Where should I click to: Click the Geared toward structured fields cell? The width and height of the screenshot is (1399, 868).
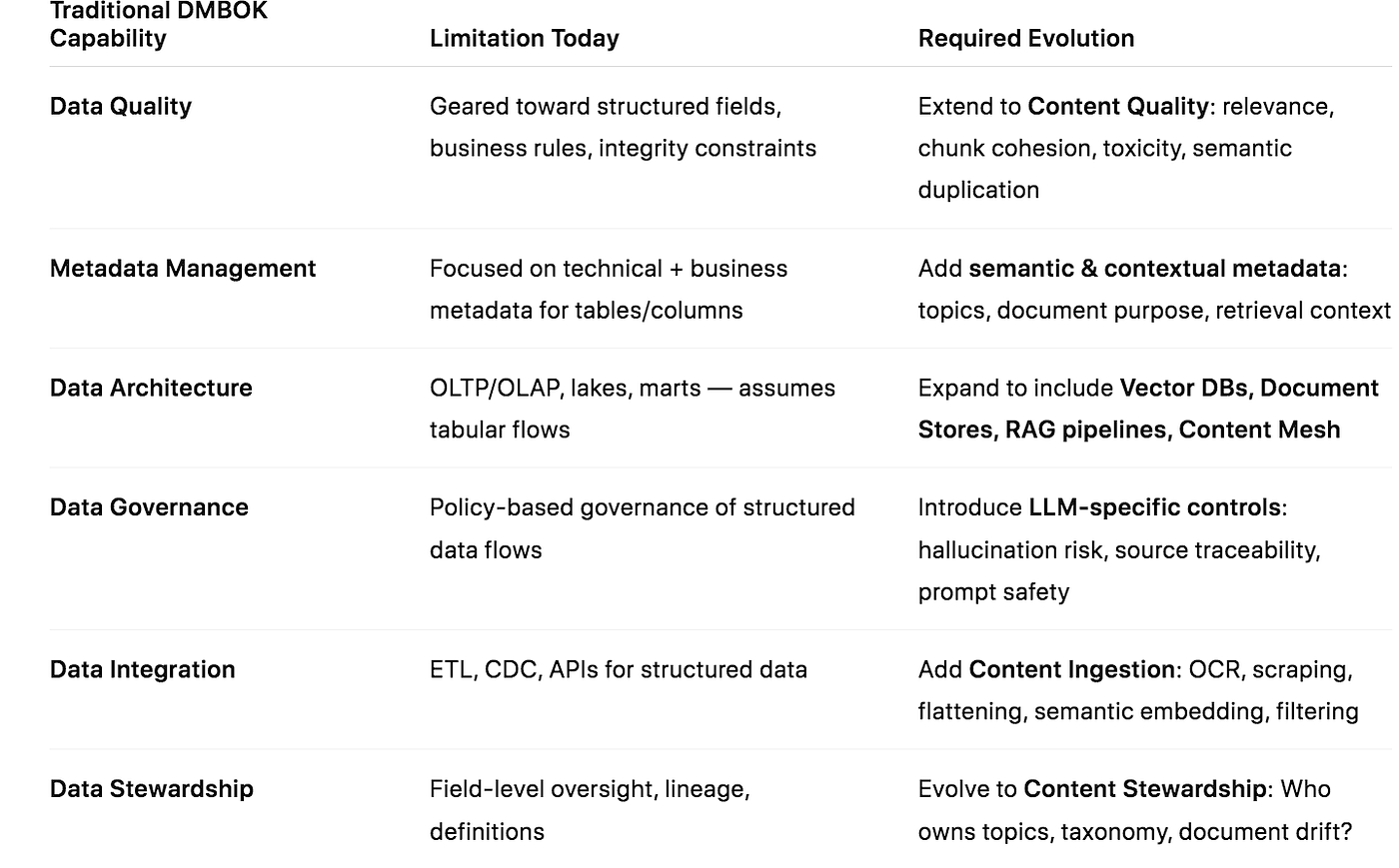click(624, 127)
